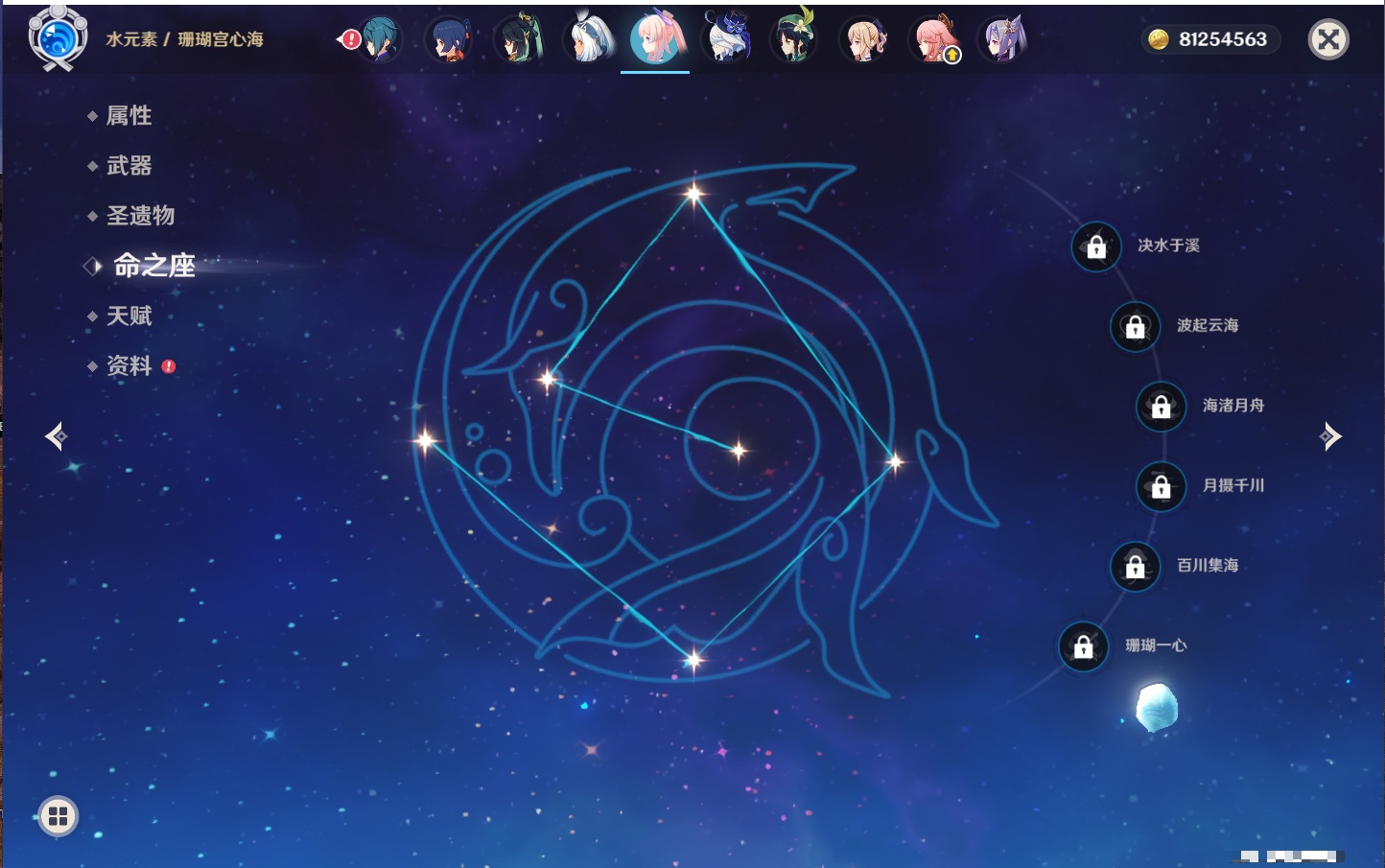Go to next character with right arrow
1385x868 pixels.
tap(1330, 436)
